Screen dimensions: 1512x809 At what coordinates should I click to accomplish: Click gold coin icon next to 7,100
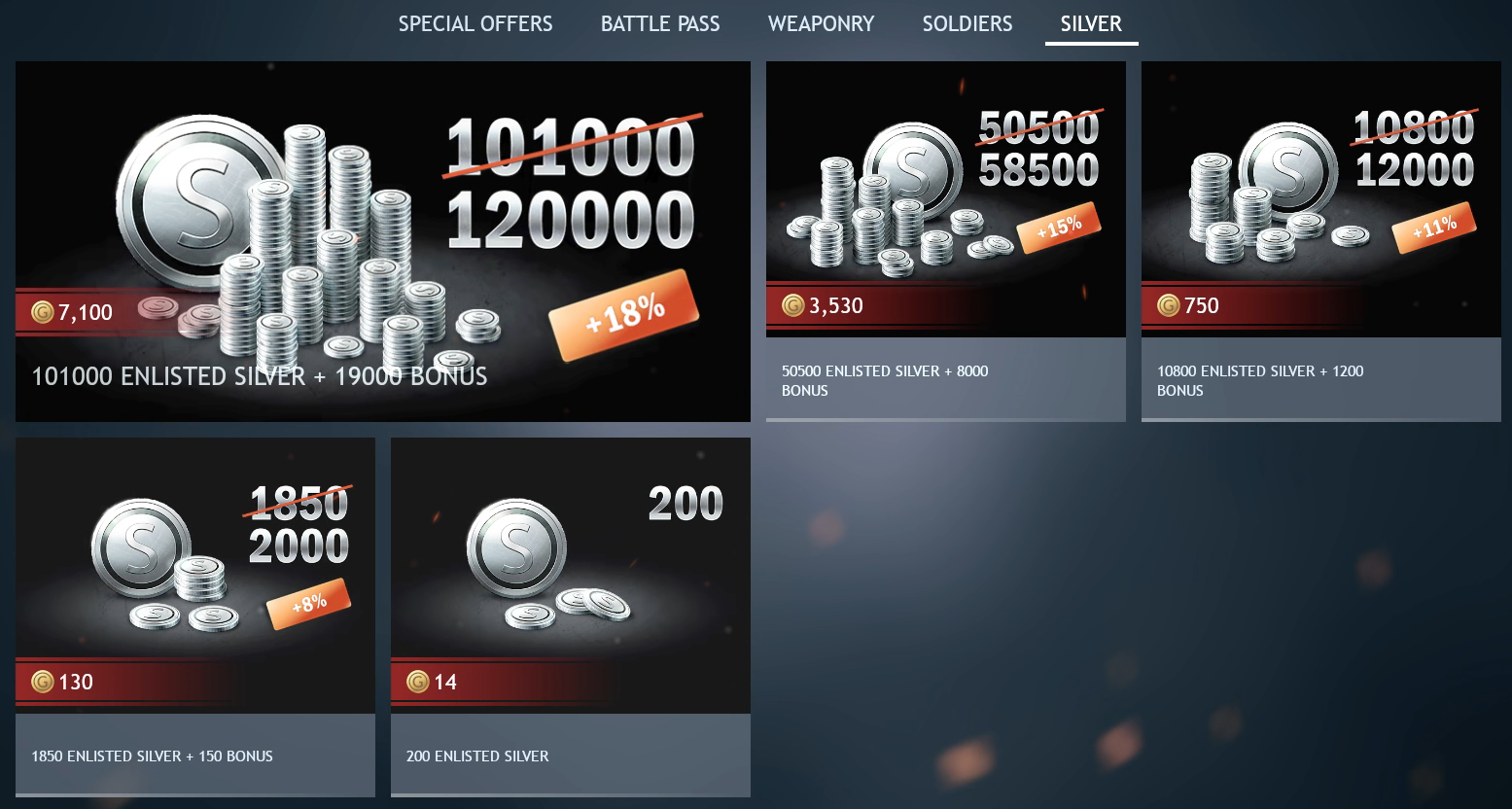coord(42,312)
